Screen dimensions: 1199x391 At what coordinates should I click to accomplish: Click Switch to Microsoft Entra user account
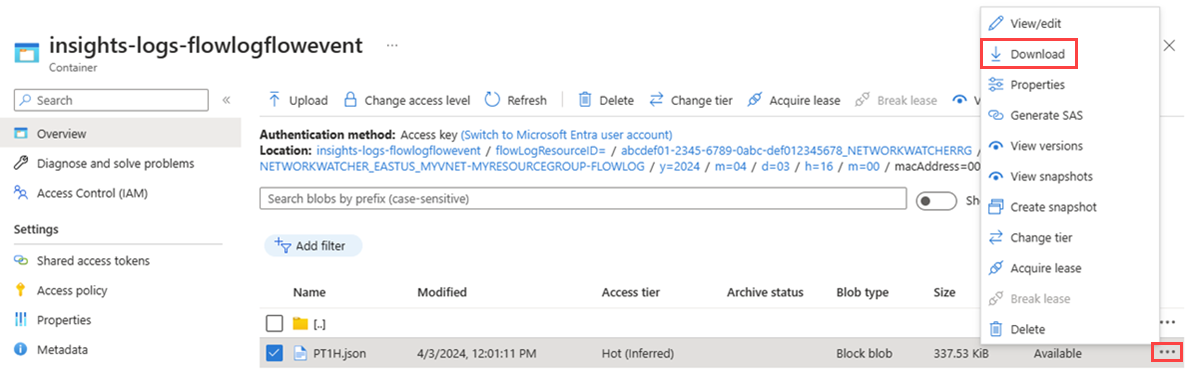(567, 134)
